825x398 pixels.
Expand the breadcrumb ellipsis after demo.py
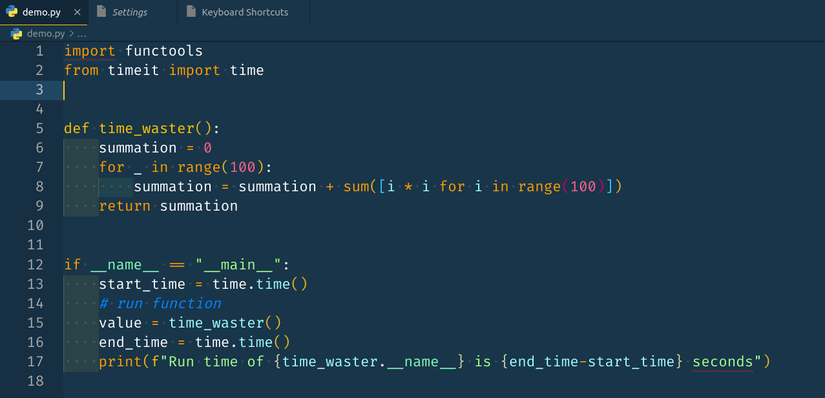[x=82, y=34]
